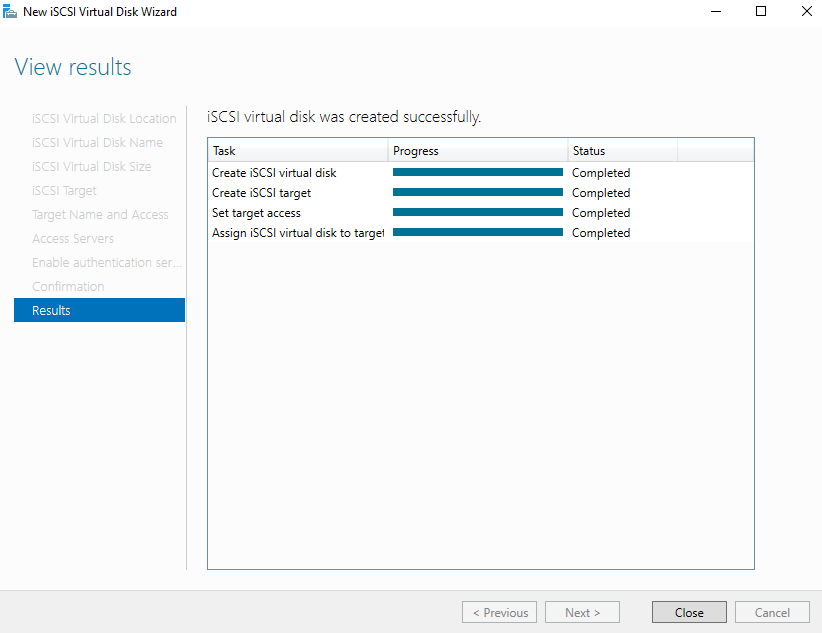Screen dimensions: 822x633
Task: Click the window title 'New iSCSI Virtual Disk Wizard'
Action: 100,12
